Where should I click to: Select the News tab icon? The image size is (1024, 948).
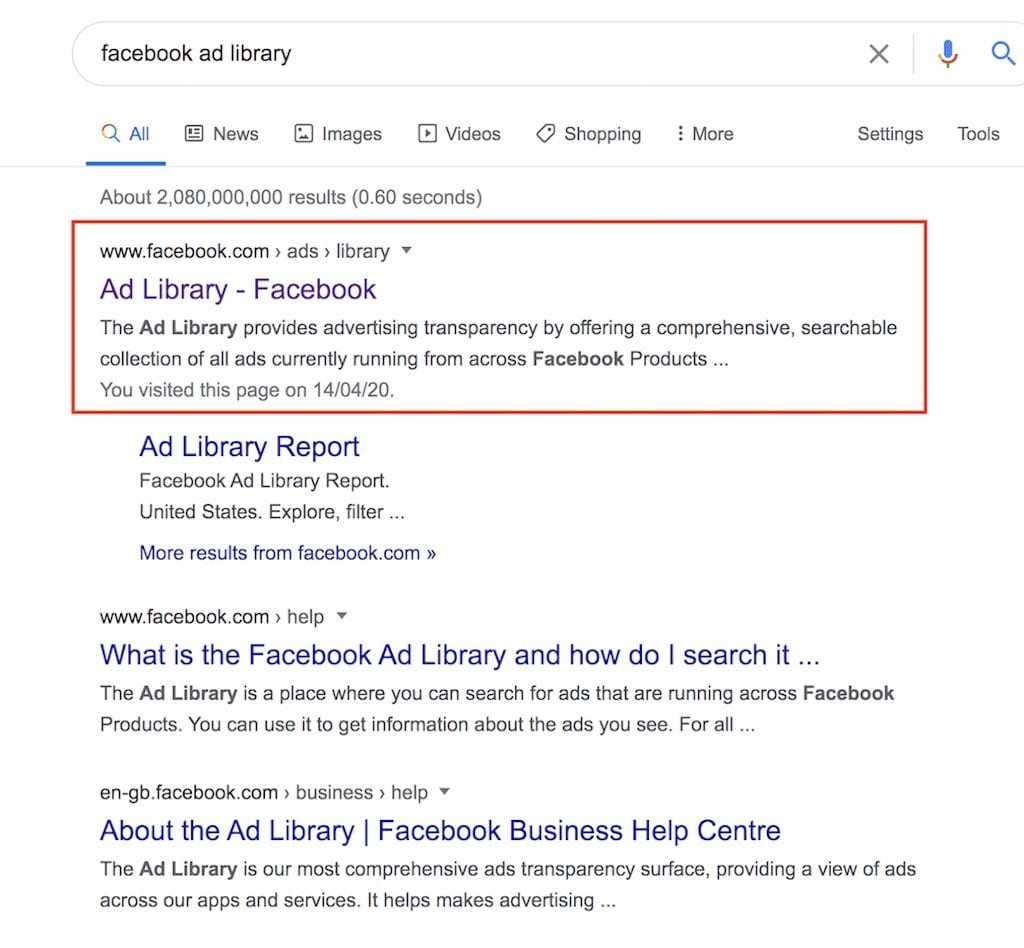click(x=194, y=133)
